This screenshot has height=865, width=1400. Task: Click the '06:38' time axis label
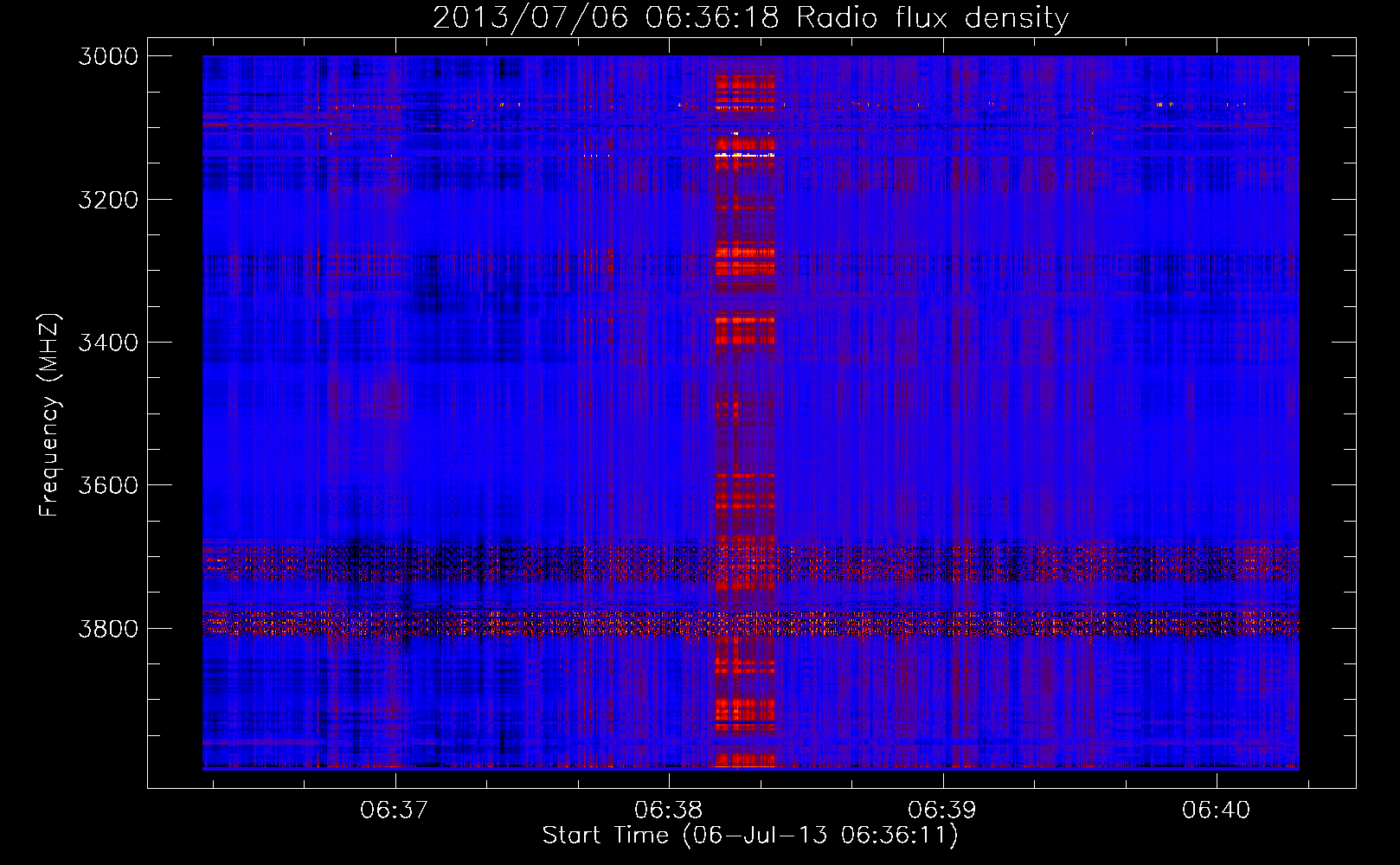(x=668, y=811)
